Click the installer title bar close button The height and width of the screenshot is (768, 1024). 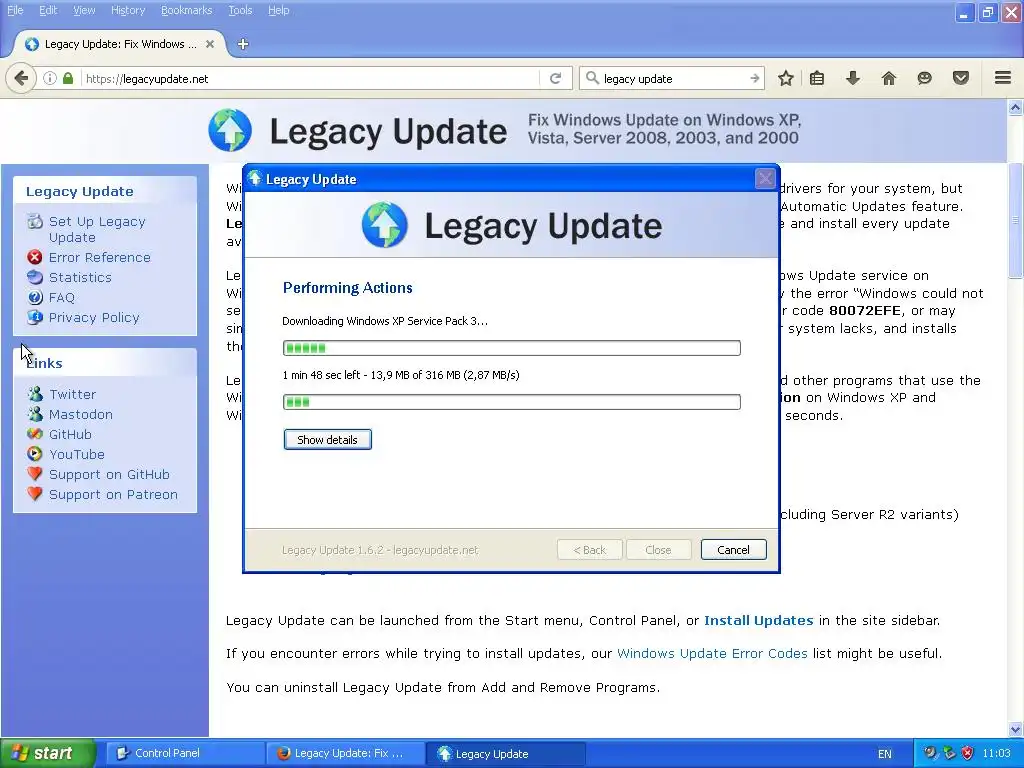pos(765,178)
